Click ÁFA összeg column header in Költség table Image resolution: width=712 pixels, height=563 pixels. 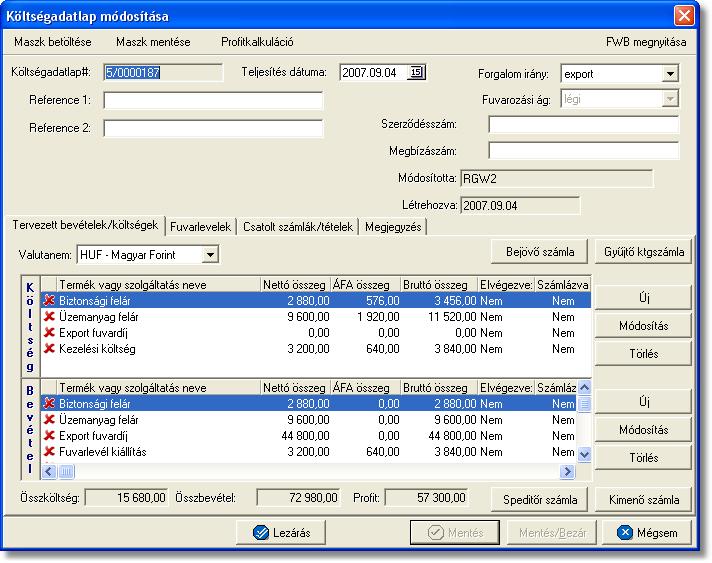tap(365, 285)
